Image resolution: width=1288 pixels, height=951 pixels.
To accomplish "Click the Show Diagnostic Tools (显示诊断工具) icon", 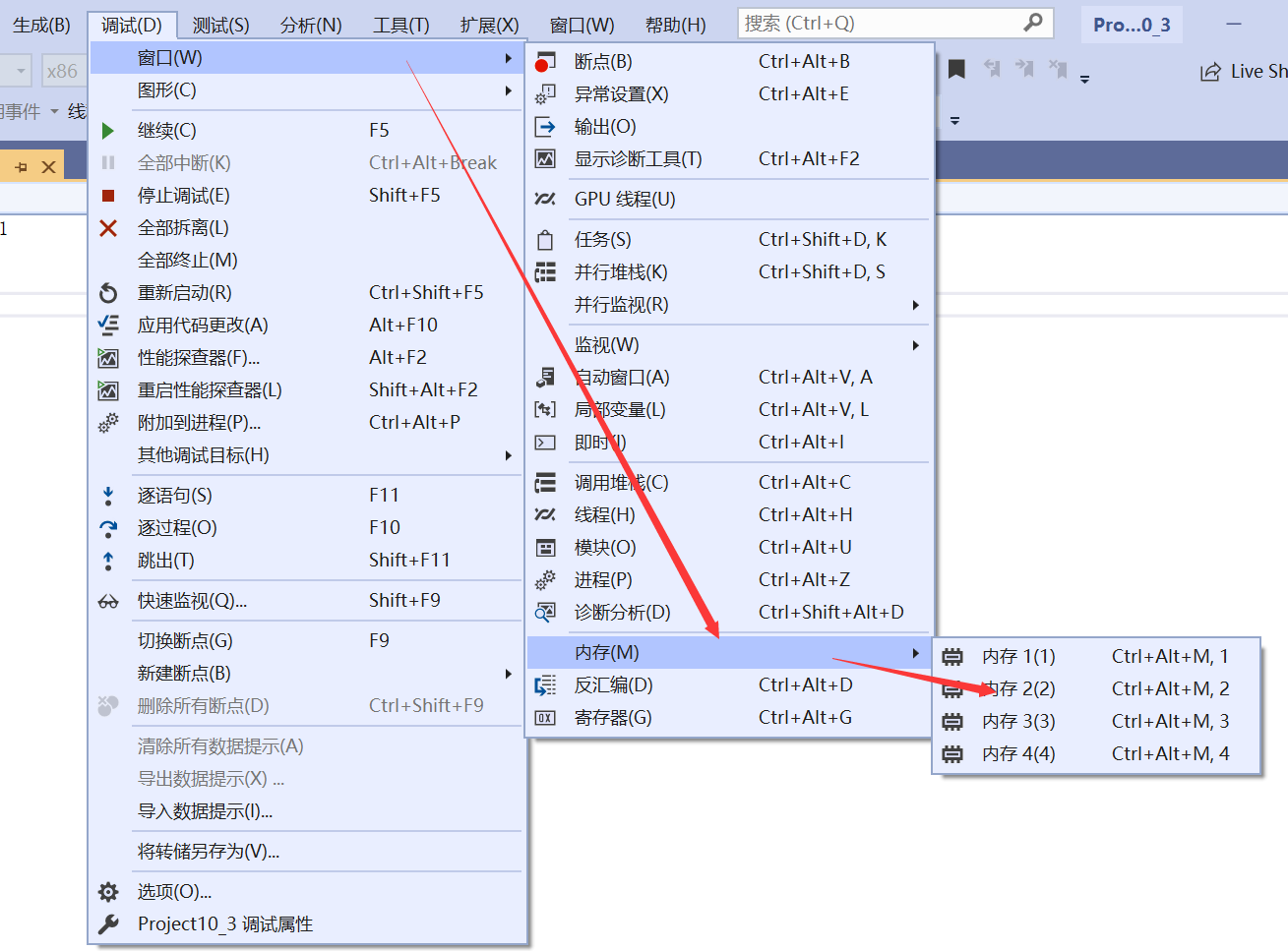I will (x=544, y=159).
